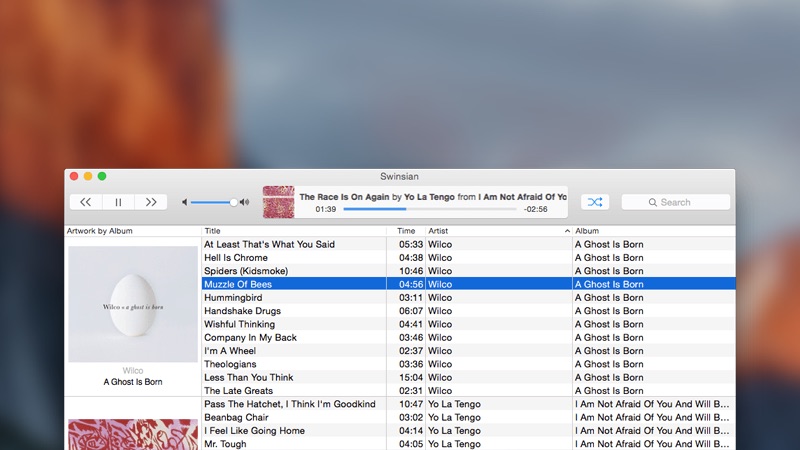Click the 15:04 time cell
The height and width of the screenshot is (450, 800).
pyautogui.click(x=411, y=377)
